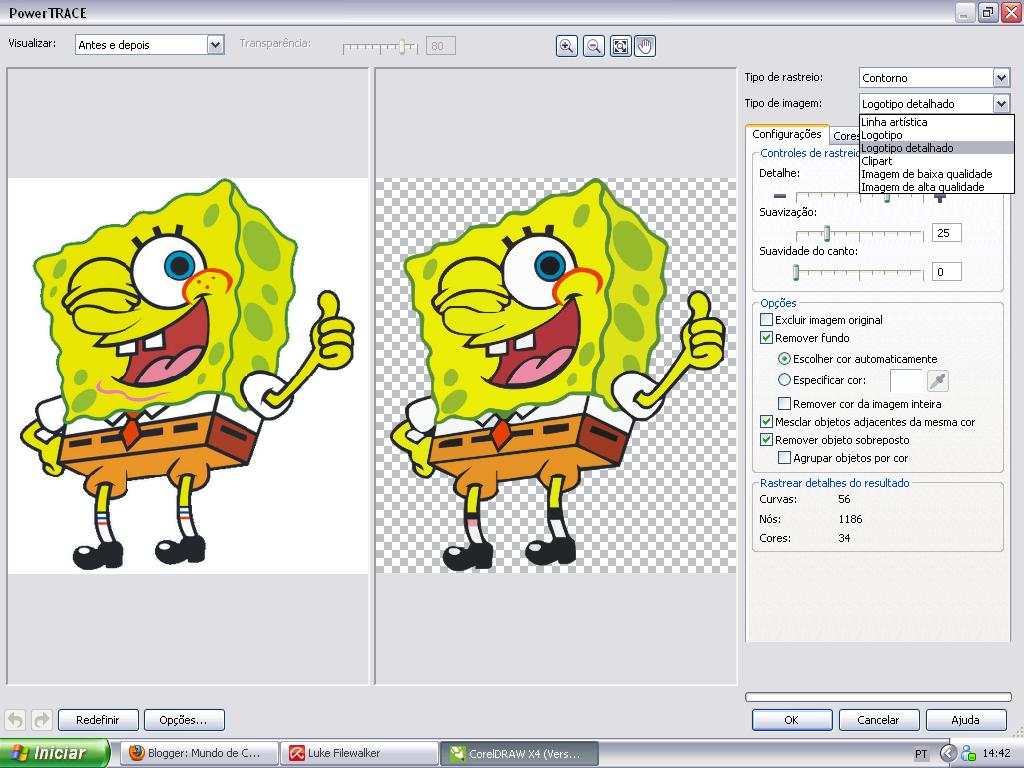The height and width of the screenshot is (768, 1024).
Task: Collapse the Tipo de imagem dropdown arrow
Action: (1001, 104)
